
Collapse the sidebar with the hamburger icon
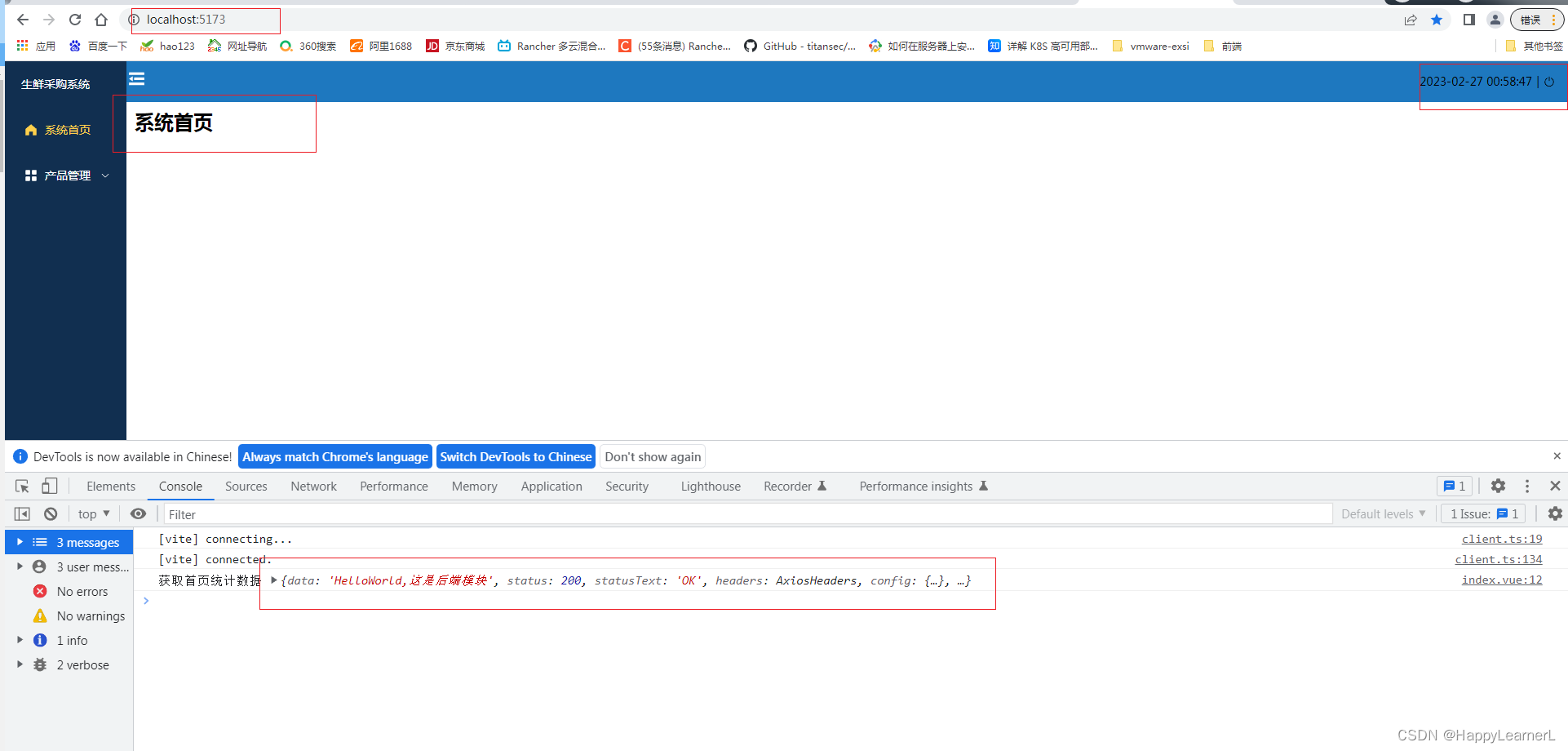[x=137, y=78]
